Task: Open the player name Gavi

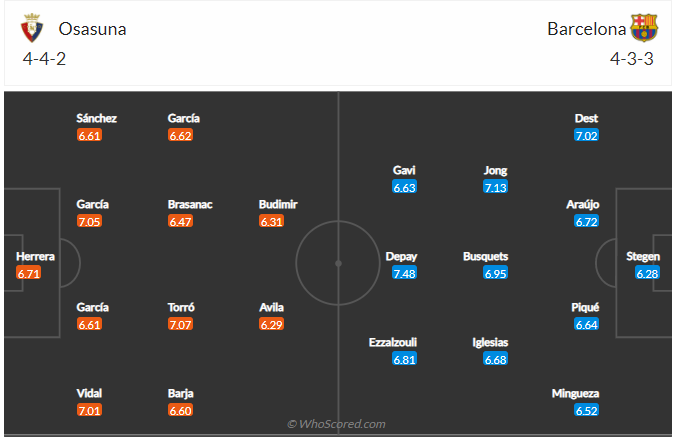Action: [404, 170]
